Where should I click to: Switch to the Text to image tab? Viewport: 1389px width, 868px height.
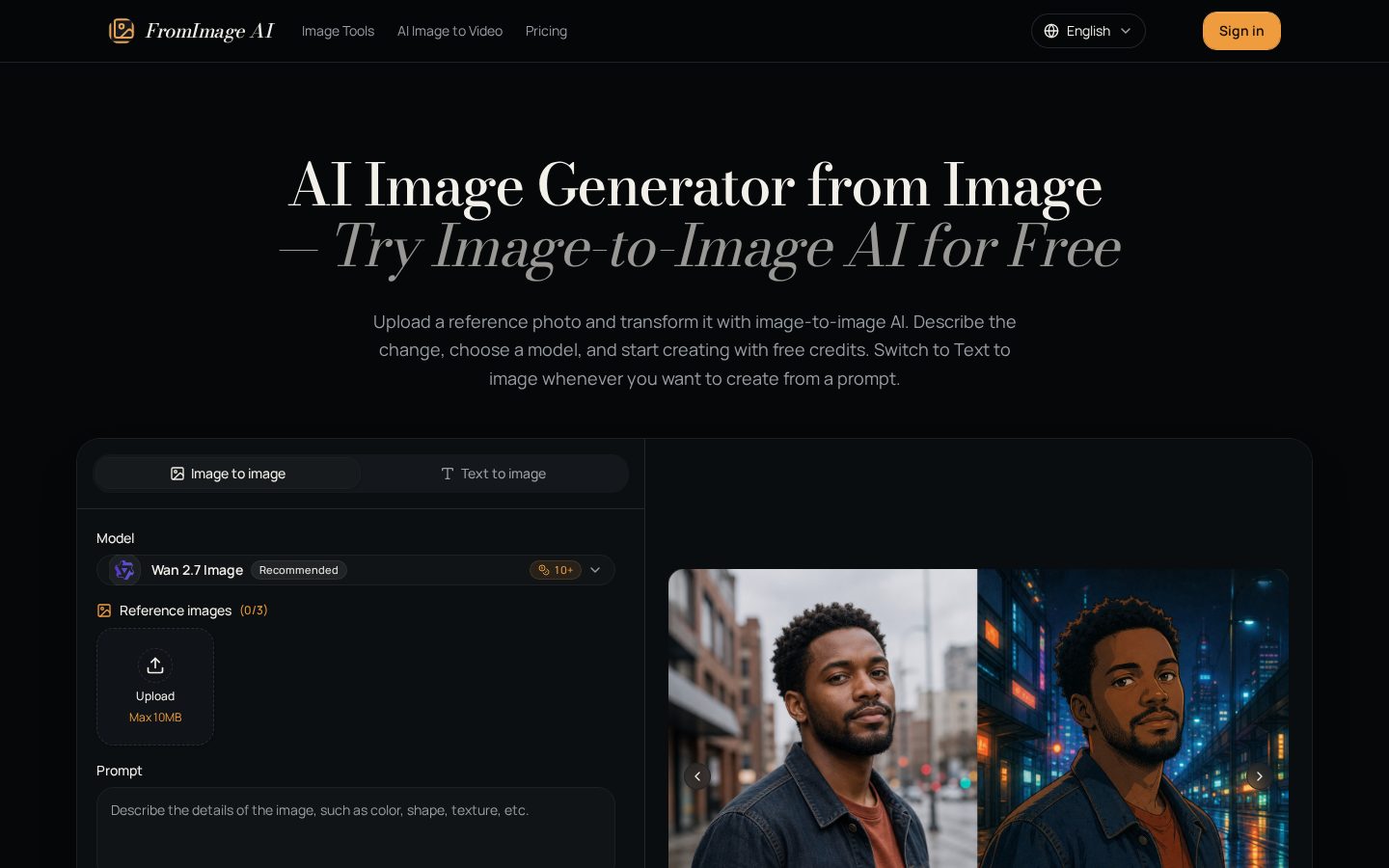pos(494,474)
